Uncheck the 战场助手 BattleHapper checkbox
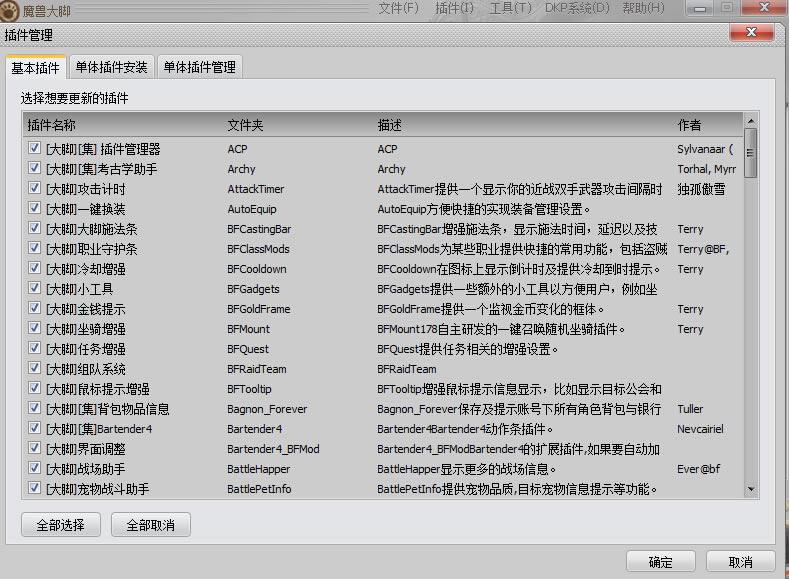The image size is (789, 579). (34, 468)
